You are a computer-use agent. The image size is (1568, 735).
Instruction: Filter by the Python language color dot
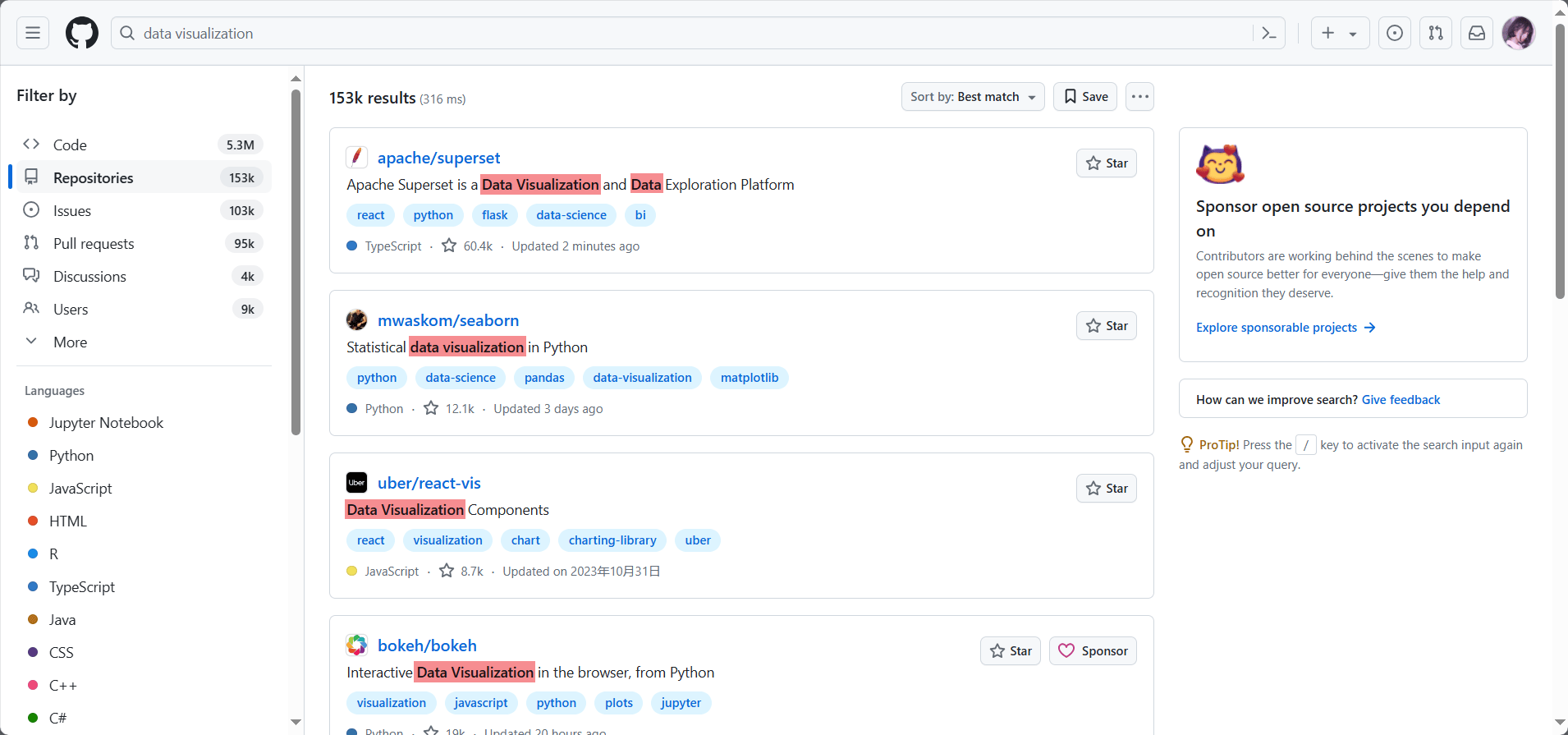(33, 456)
